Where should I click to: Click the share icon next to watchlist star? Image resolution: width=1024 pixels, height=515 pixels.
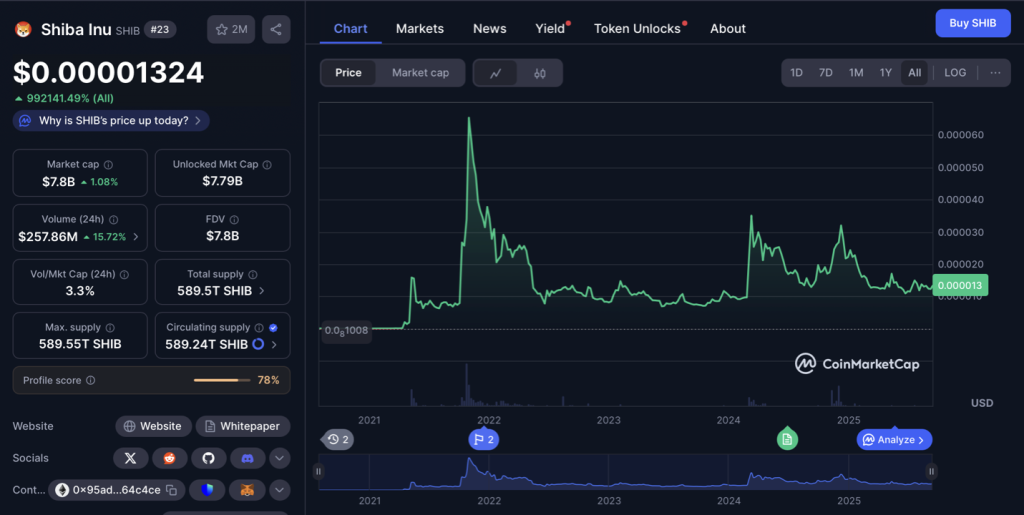tap(276, 29)
